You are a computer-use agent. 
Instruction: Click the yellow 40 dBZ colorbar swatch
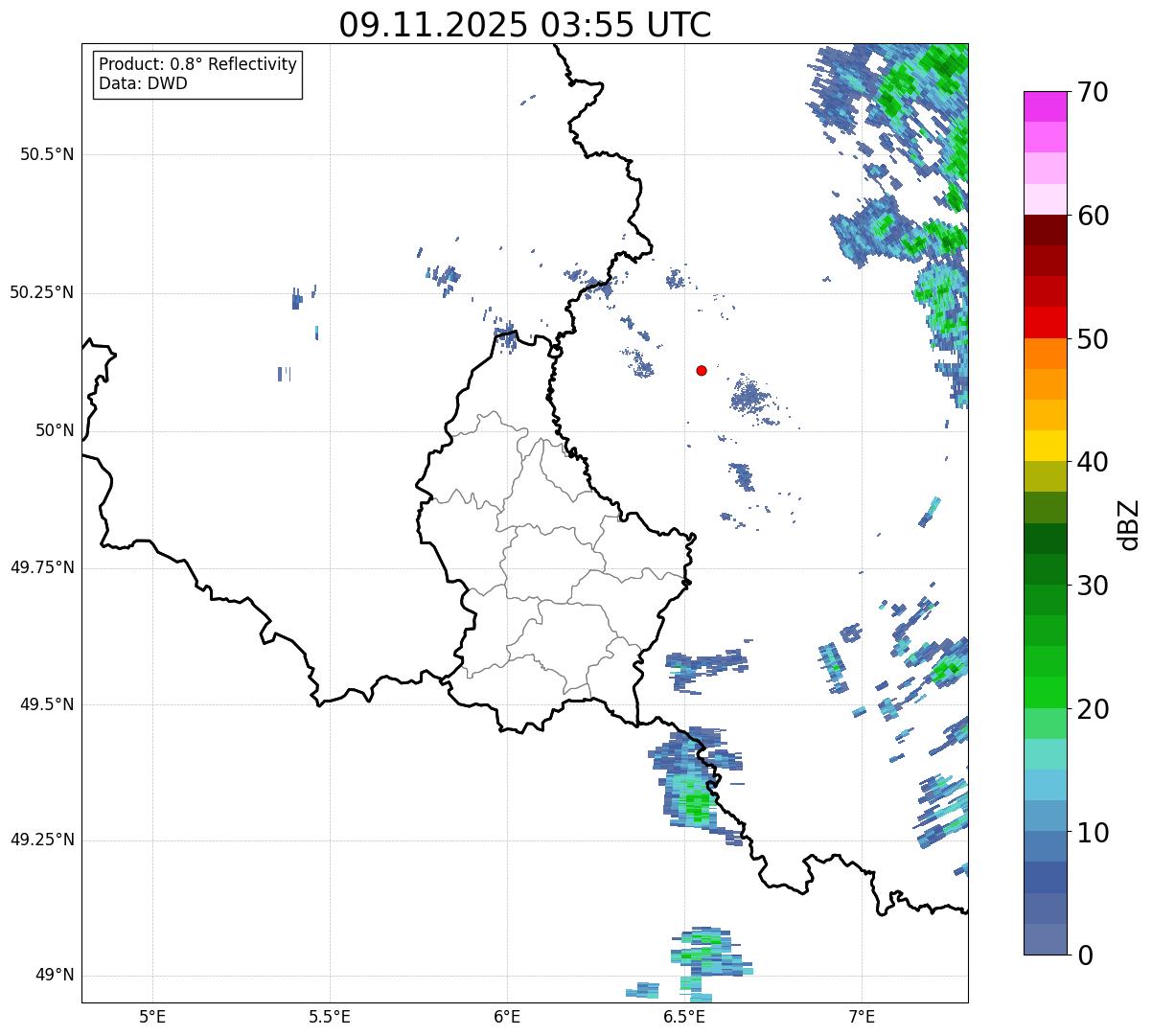click(x=1045, y=446)
